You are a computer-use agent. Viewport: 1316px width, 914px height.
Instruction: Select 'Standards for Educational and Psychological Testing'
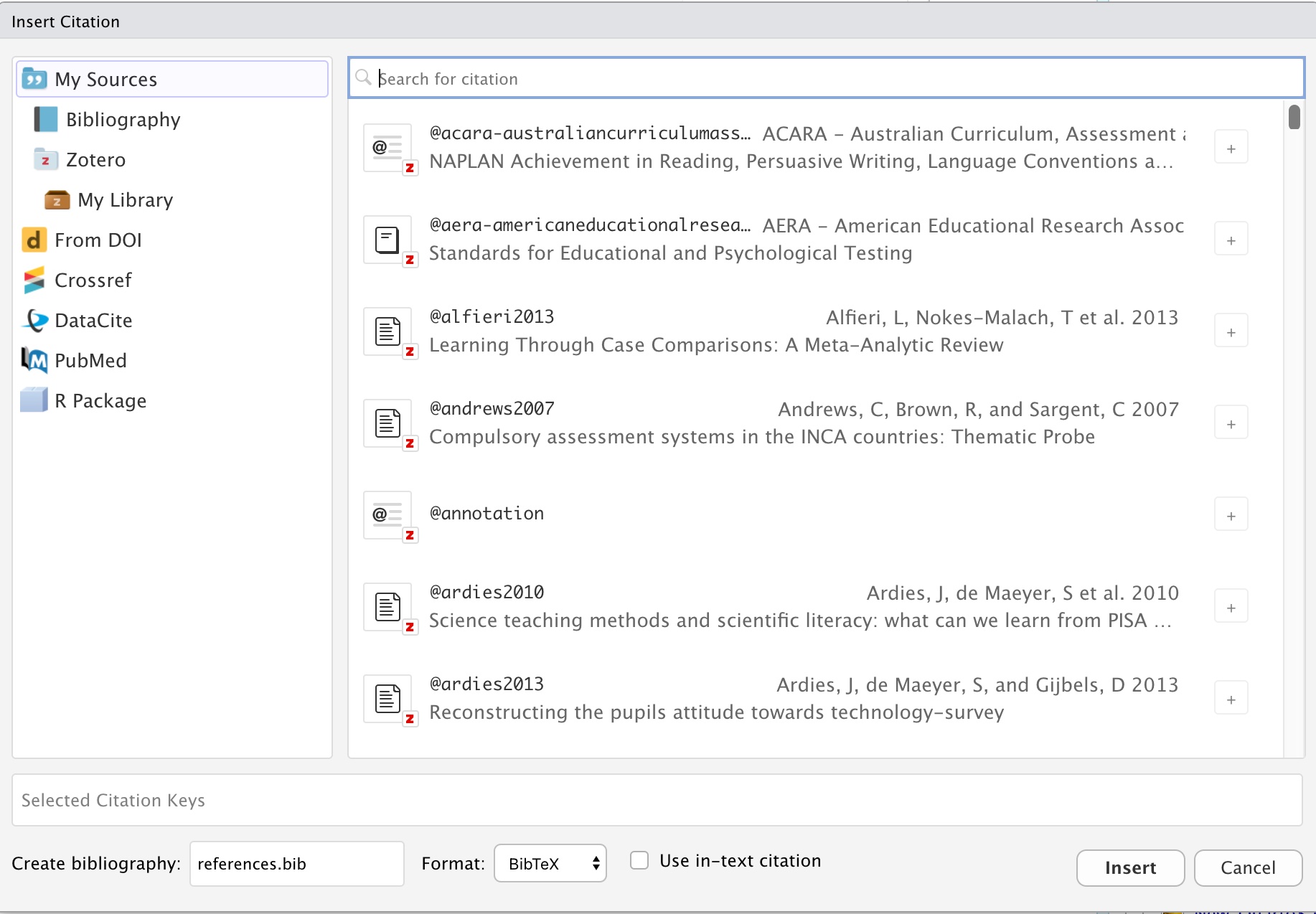671,253
